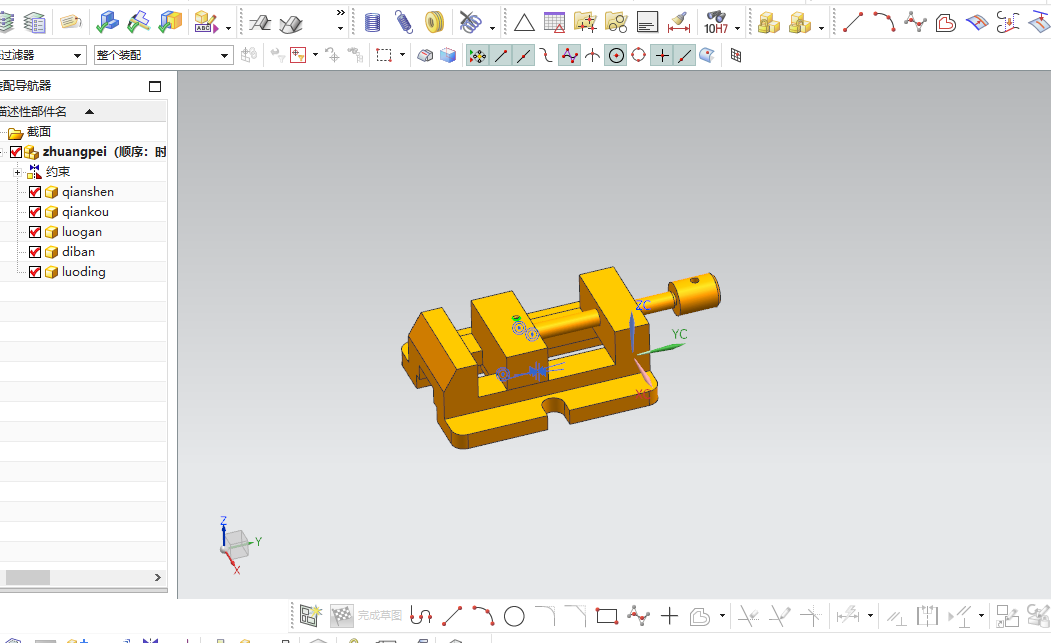Select the Line tool in top toolbar

pos(853,22)
